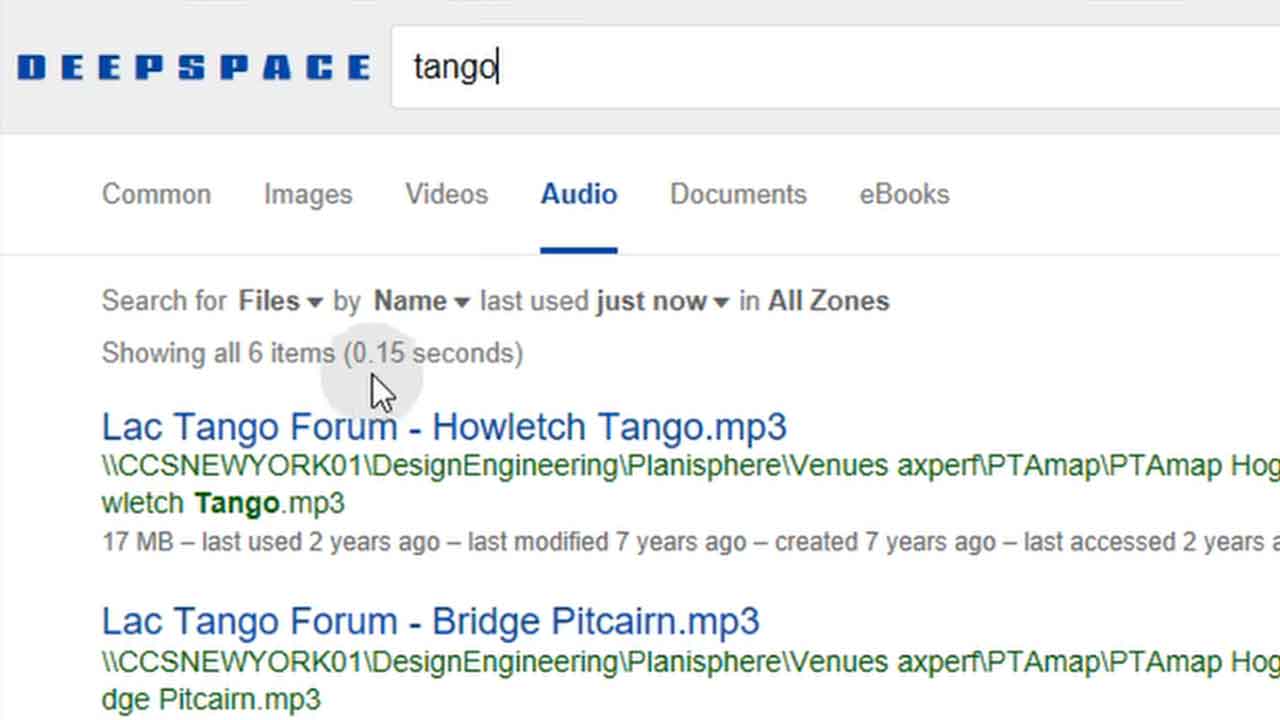1280x720 pixels.
Task: Click the search box containing tango
Action: pos(835,67)
